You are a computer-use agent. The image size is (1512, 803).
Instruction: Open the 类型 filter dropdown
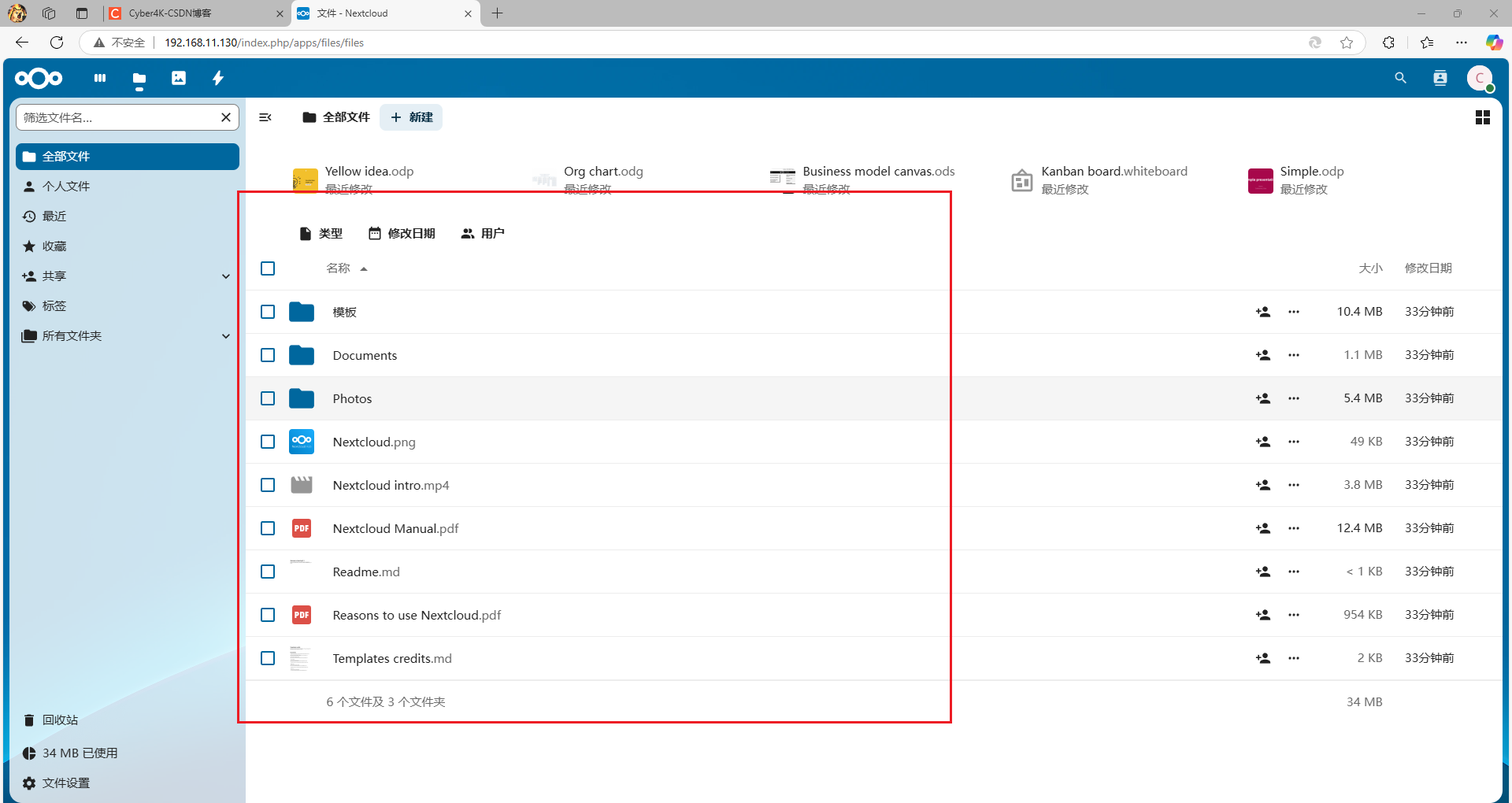321,234
